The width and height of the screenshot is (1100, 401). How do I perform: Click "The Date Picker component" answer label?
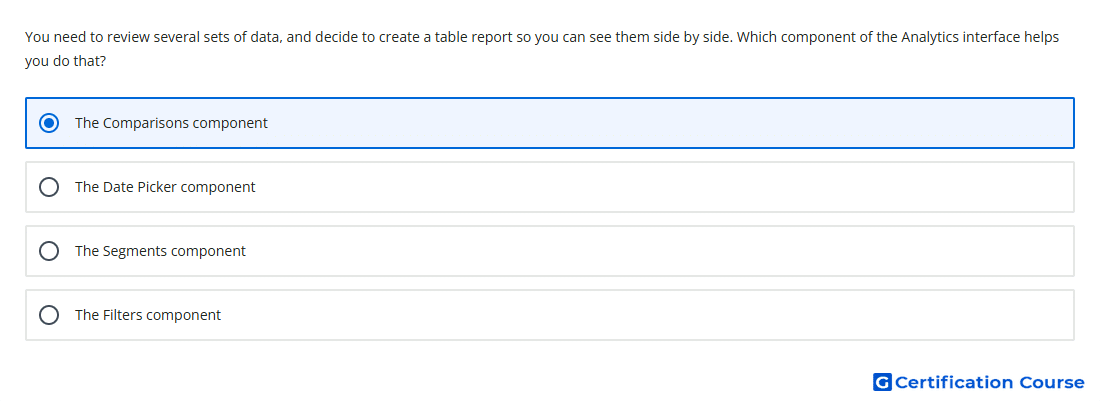165,187
